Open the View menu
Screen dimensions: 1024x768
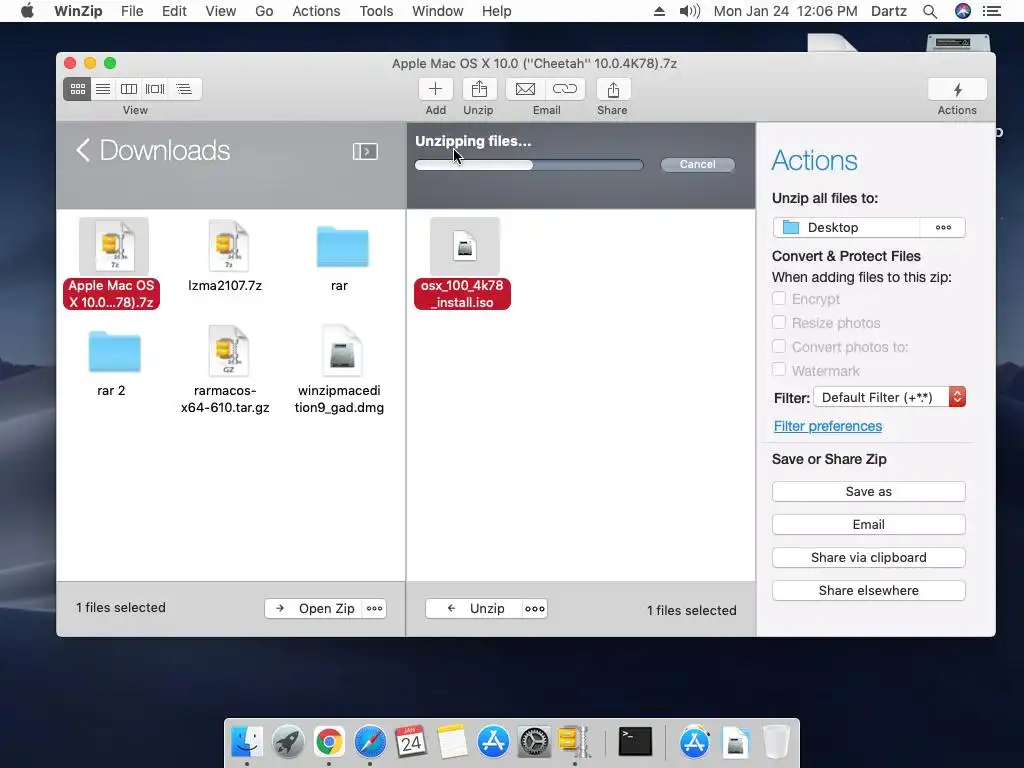(221, 11)
